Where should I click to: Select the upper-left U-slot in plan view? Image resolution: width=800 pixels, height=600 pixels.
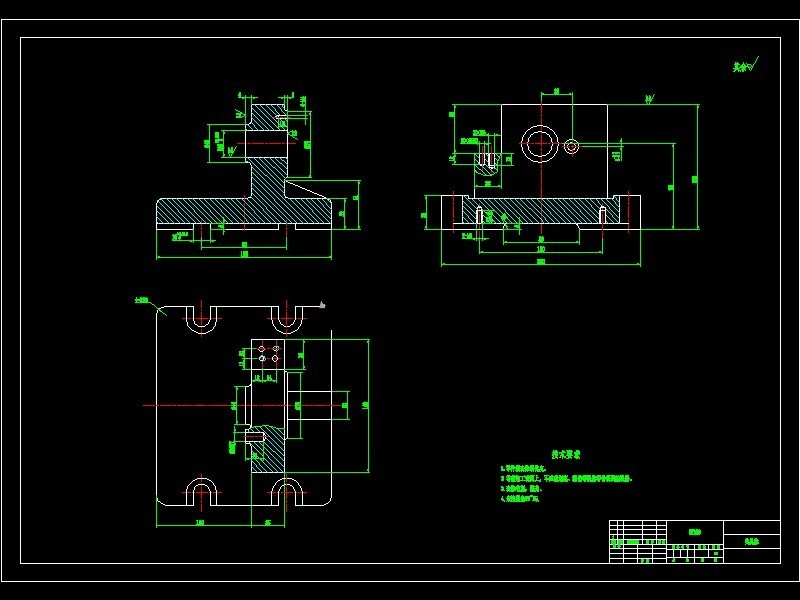(202, 320)
